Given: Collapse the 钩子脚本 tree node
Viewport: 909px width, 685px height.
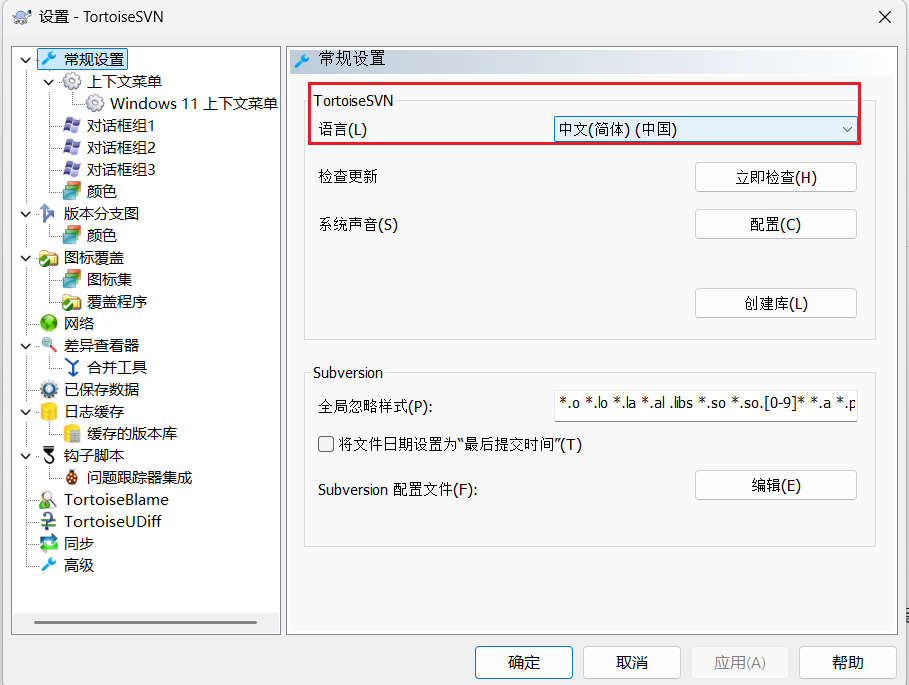Looking at the screenshot, I should [26, 456].
